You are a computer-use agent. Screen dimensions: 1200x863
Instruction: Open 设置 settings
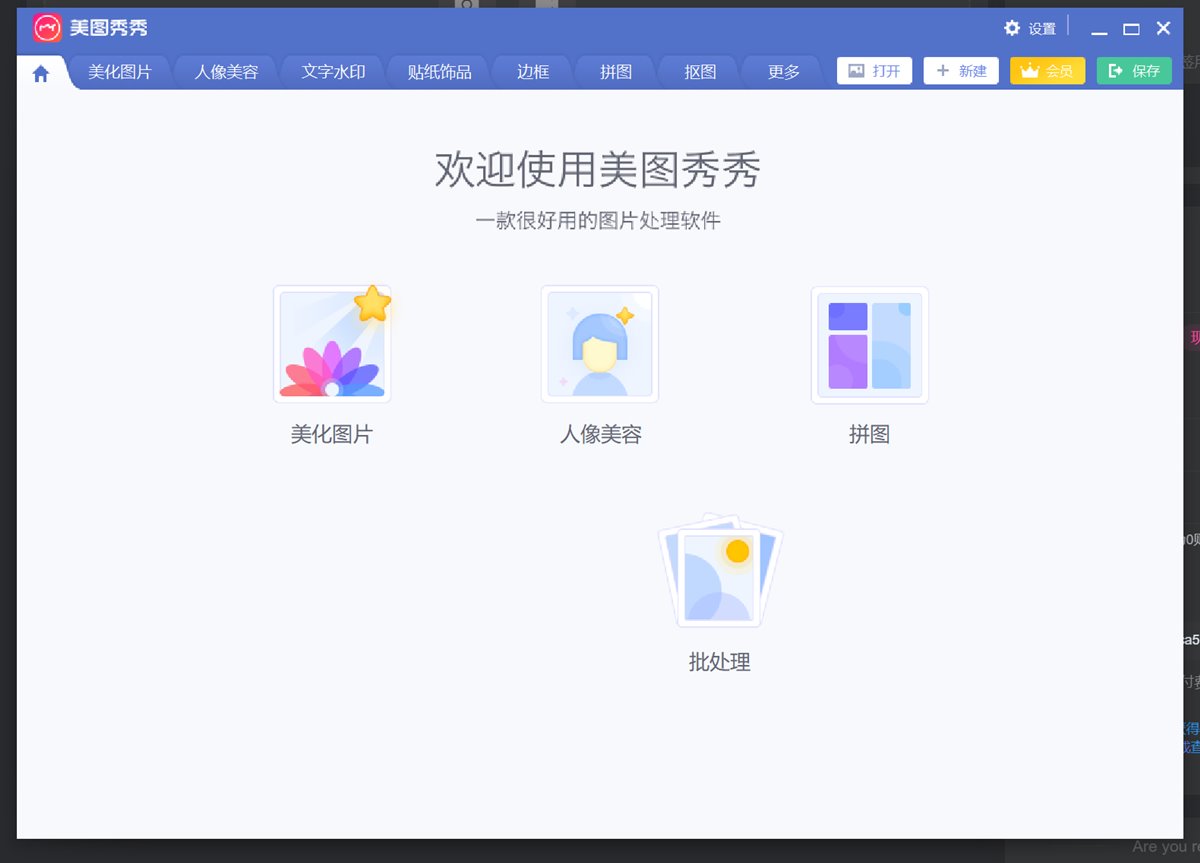[1030, 28]
